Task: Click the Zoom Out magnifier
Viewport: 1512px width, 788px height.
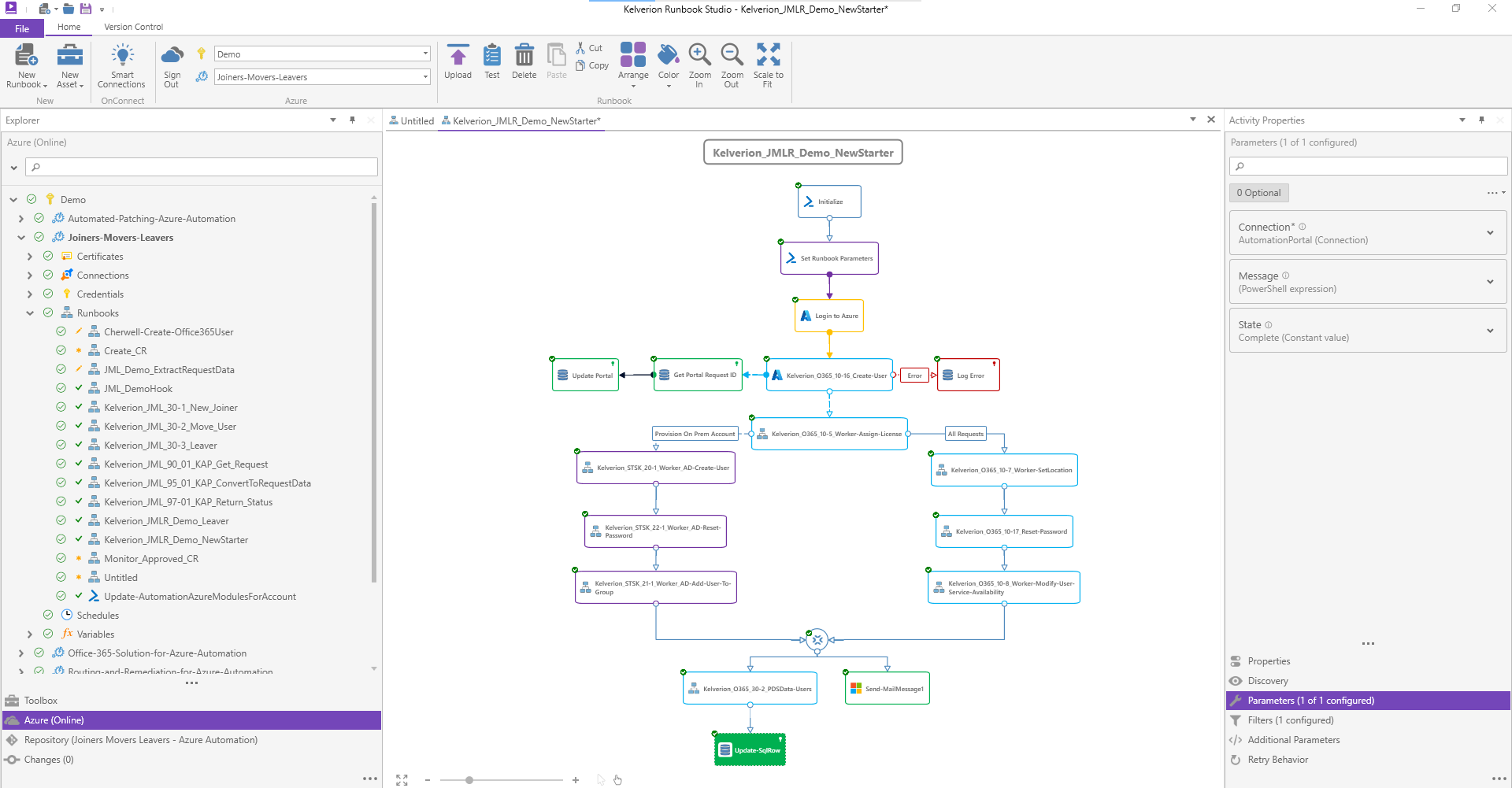Action: [x=732, y=55]
